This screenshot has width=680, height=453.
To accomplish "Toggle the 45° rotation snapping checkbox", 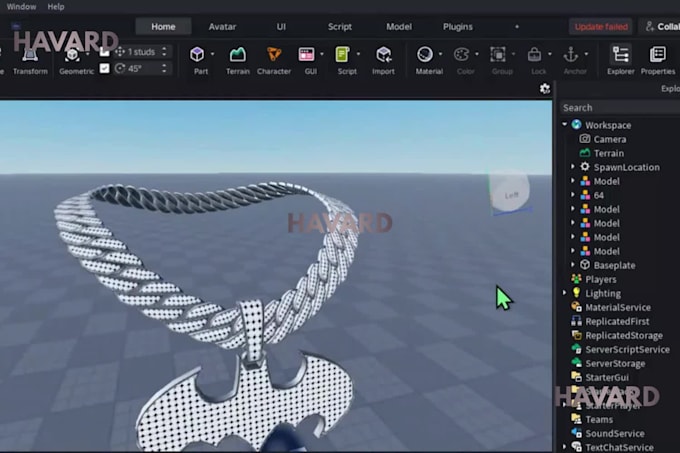I will click(105, 68).
